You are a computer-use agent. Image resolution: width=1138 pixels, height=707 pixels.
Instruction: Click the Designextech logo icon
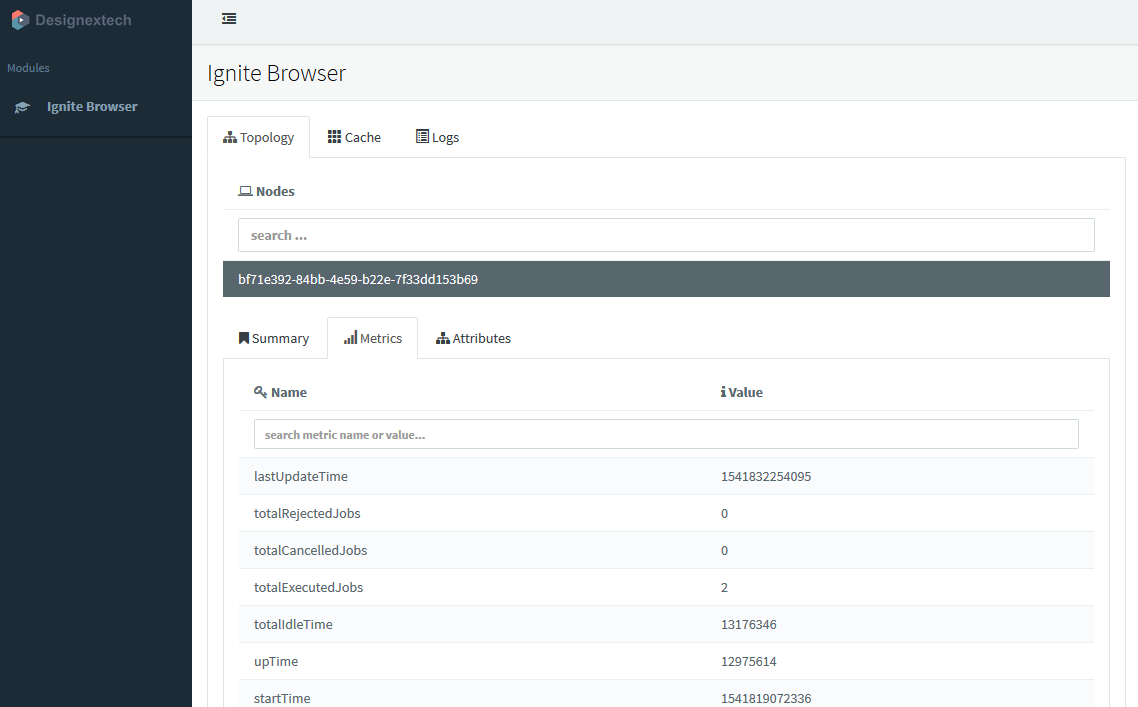(x=20, y=20)
